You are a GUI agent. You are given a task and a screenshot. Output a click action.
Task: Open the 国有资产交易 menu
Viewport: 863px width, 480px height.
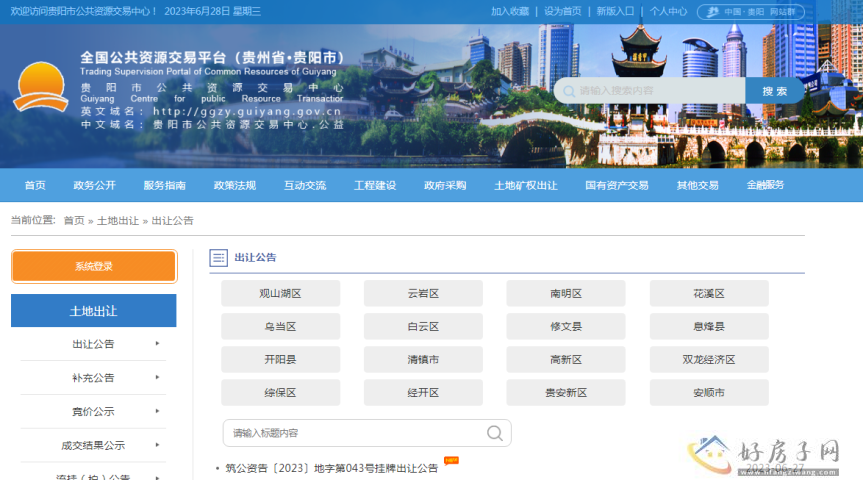click(x=617, y=186)
